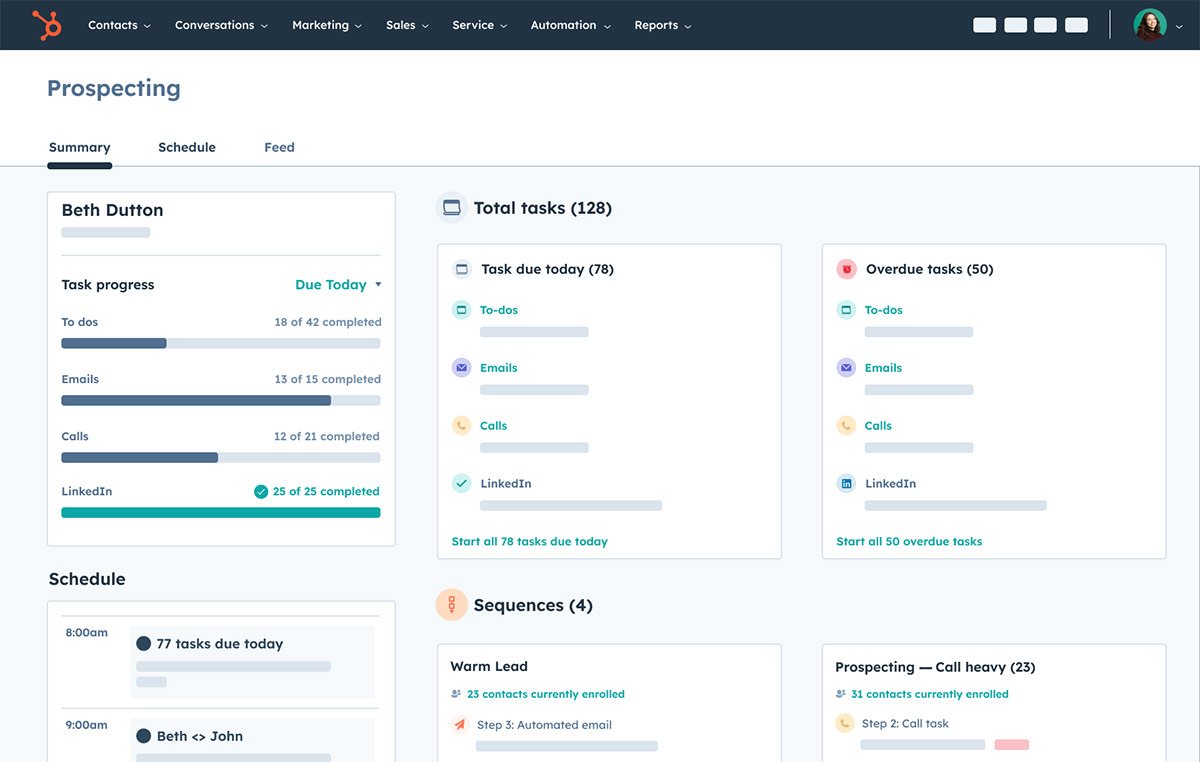Screen dimensions: 1200x762
Task: Click the Total tasks clipboard icon
Action: tap(450, 208)
